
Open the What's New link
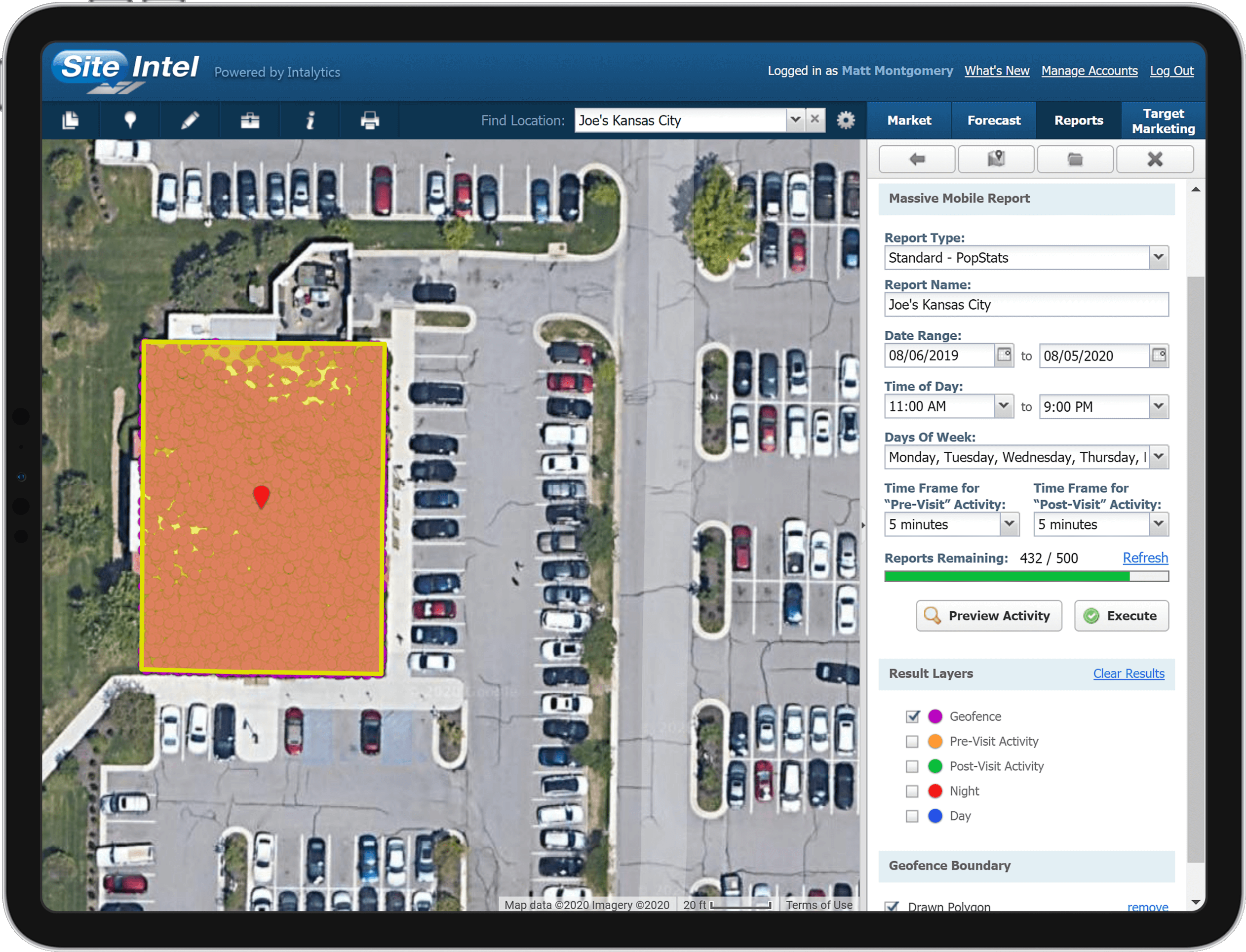click(x=997, y=71)
